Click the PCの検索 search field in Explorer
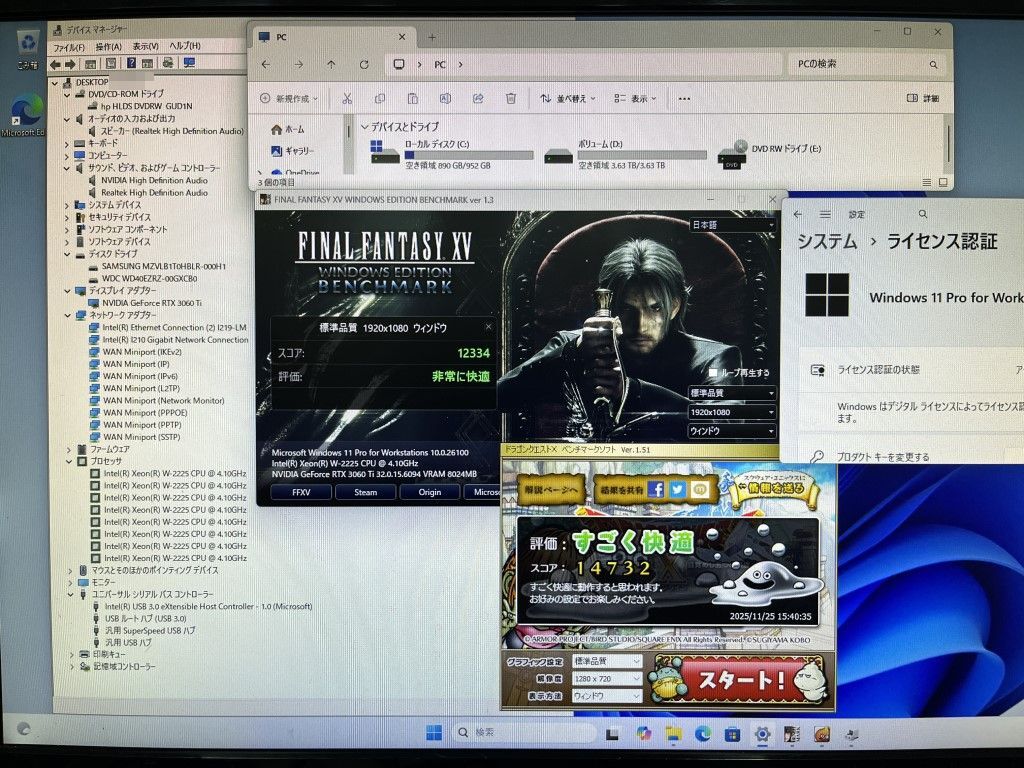The height and width of the screenshot is (768, 1024). tap(865, 64)
